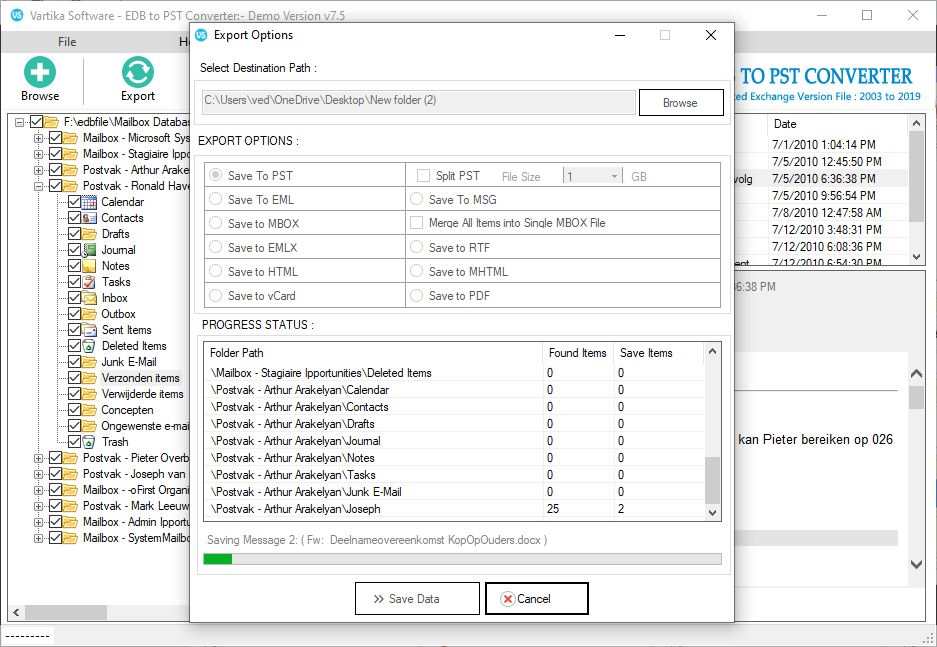Screen dimensions: 937x647
Task: Click the F:\edbfile root folder icon
Action: click(x=51, y=122)
